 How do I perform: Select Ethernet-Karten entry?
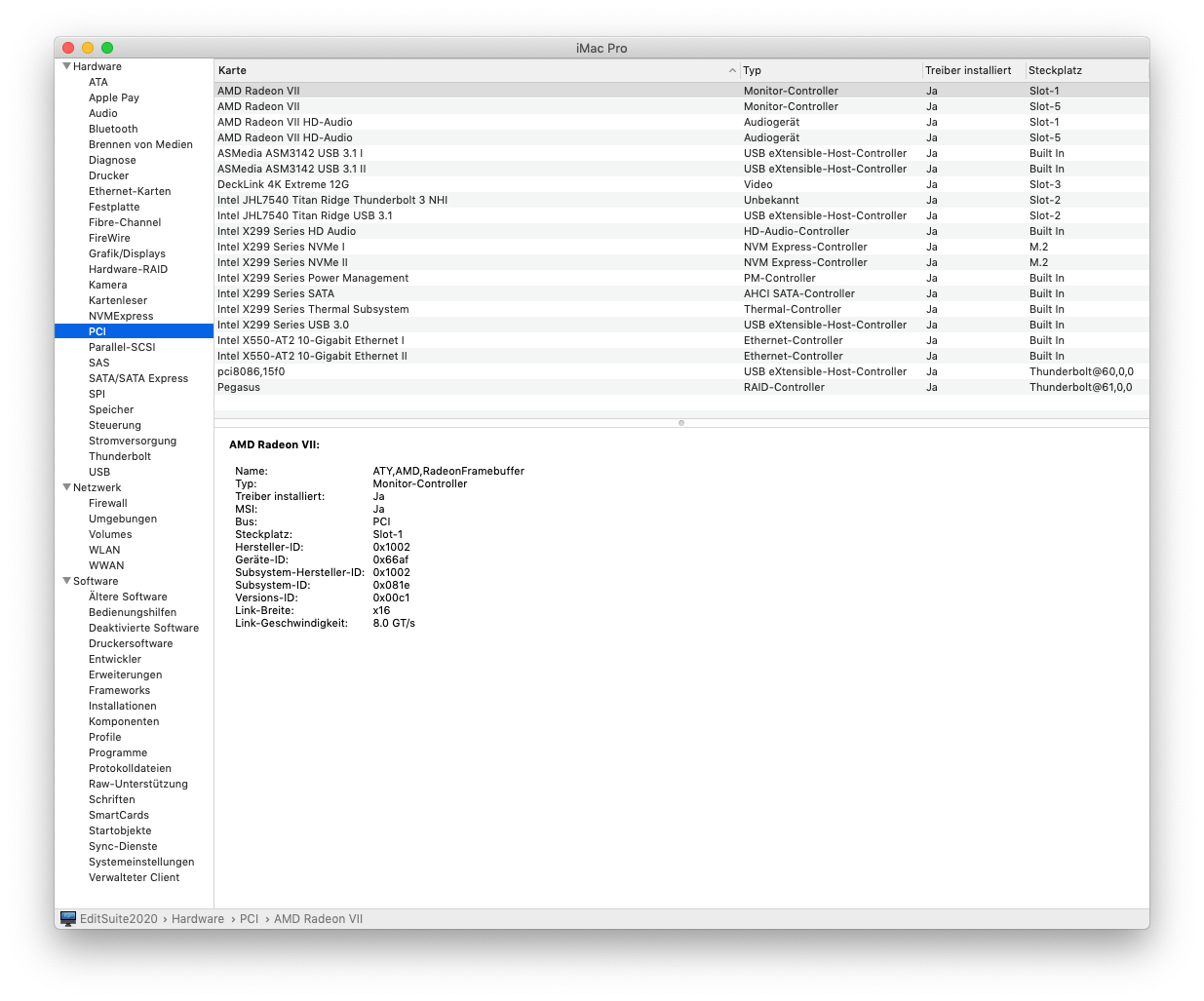(130, 191)
